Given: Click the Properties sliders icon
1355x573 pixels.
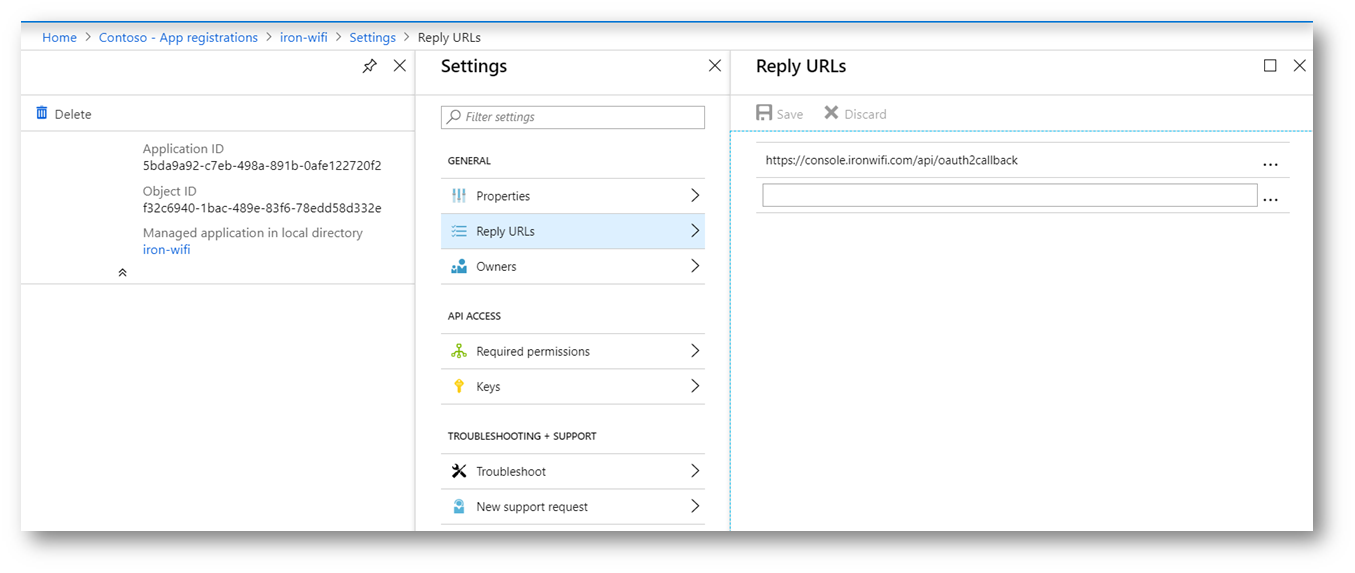Looking at the screenshot, I should [459, 196].
